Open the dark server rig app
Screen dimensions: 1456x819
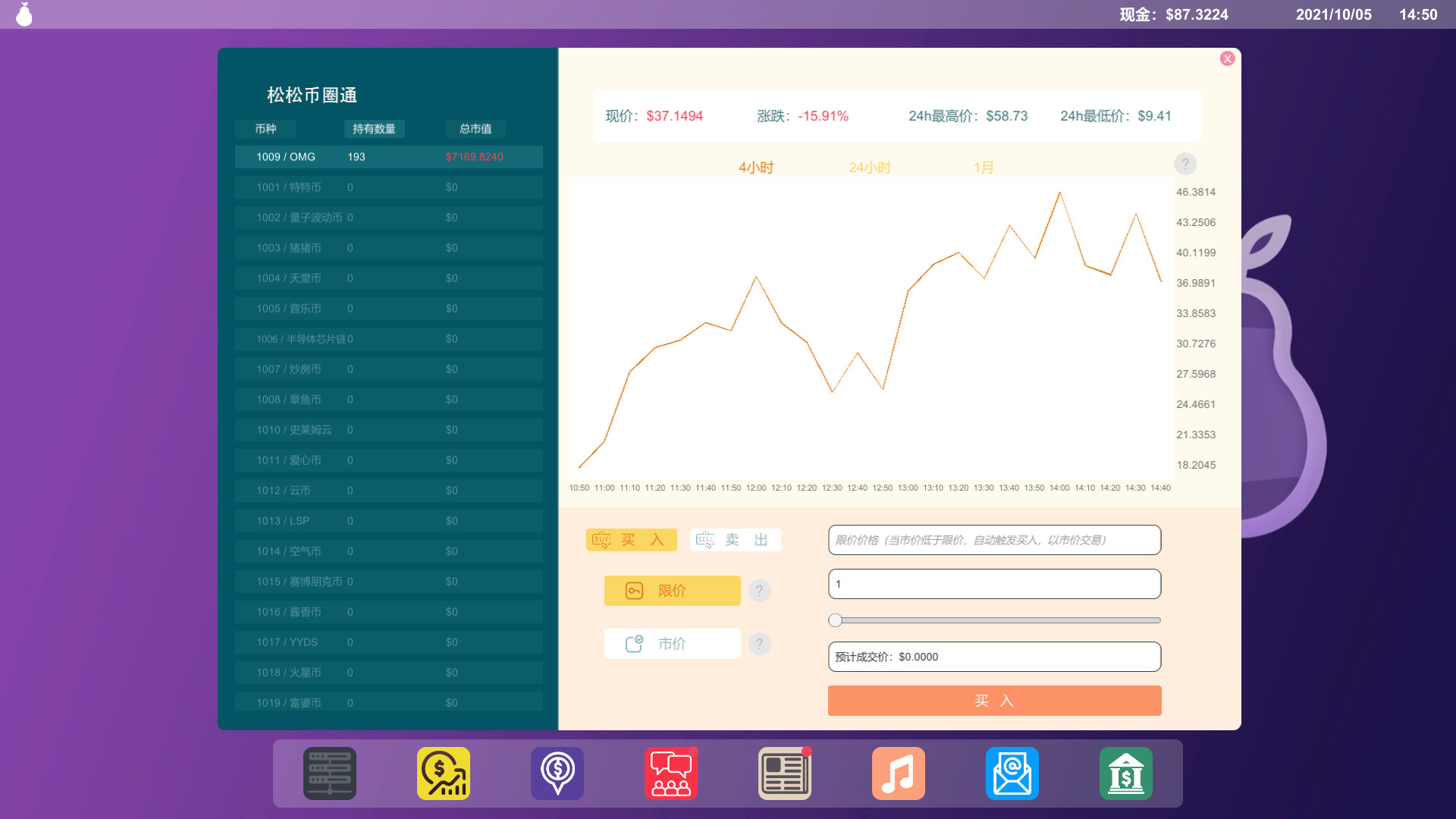329,773
